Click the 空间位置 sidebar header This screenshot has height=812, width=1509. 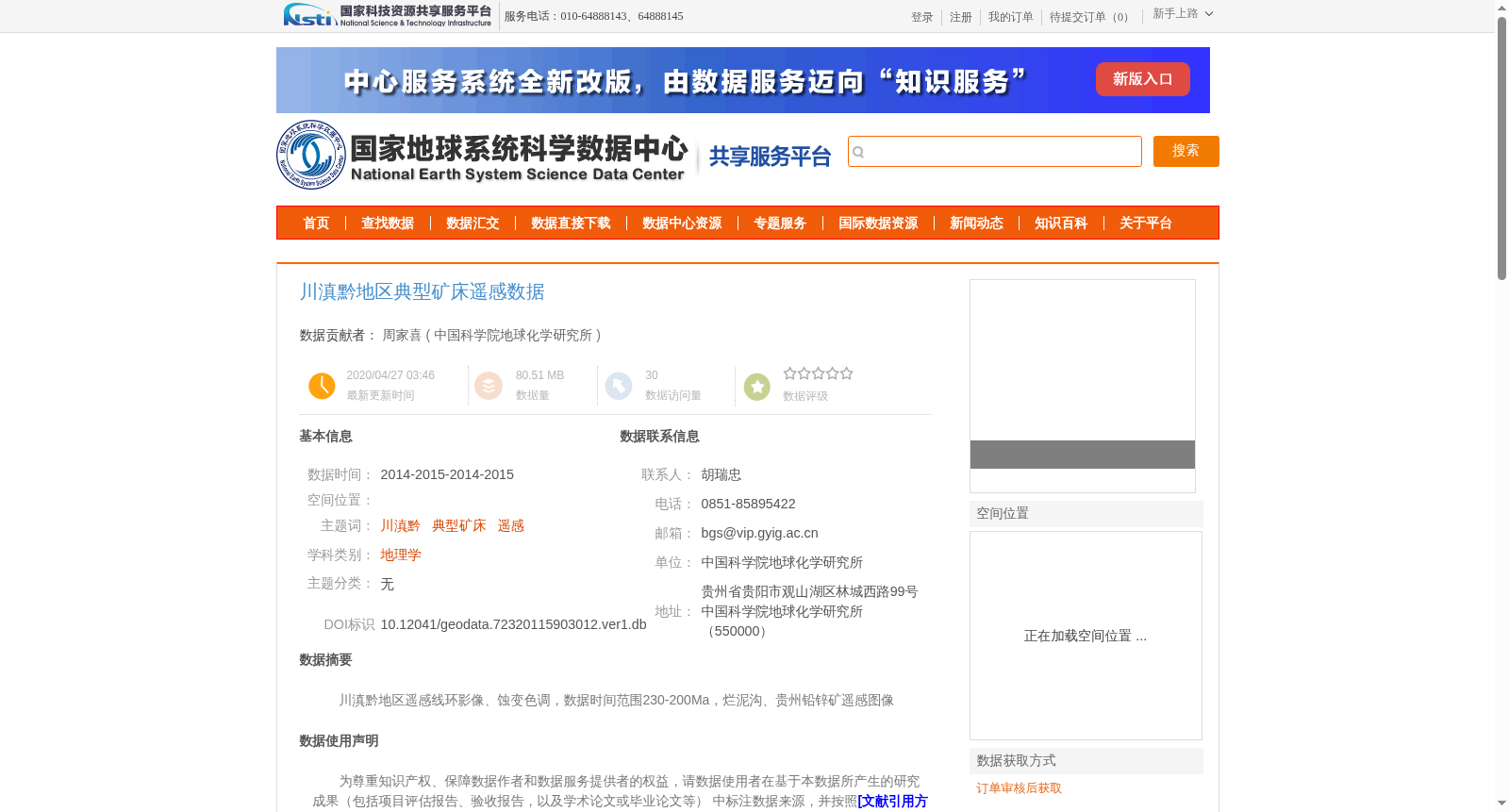tap(1086, 514)
